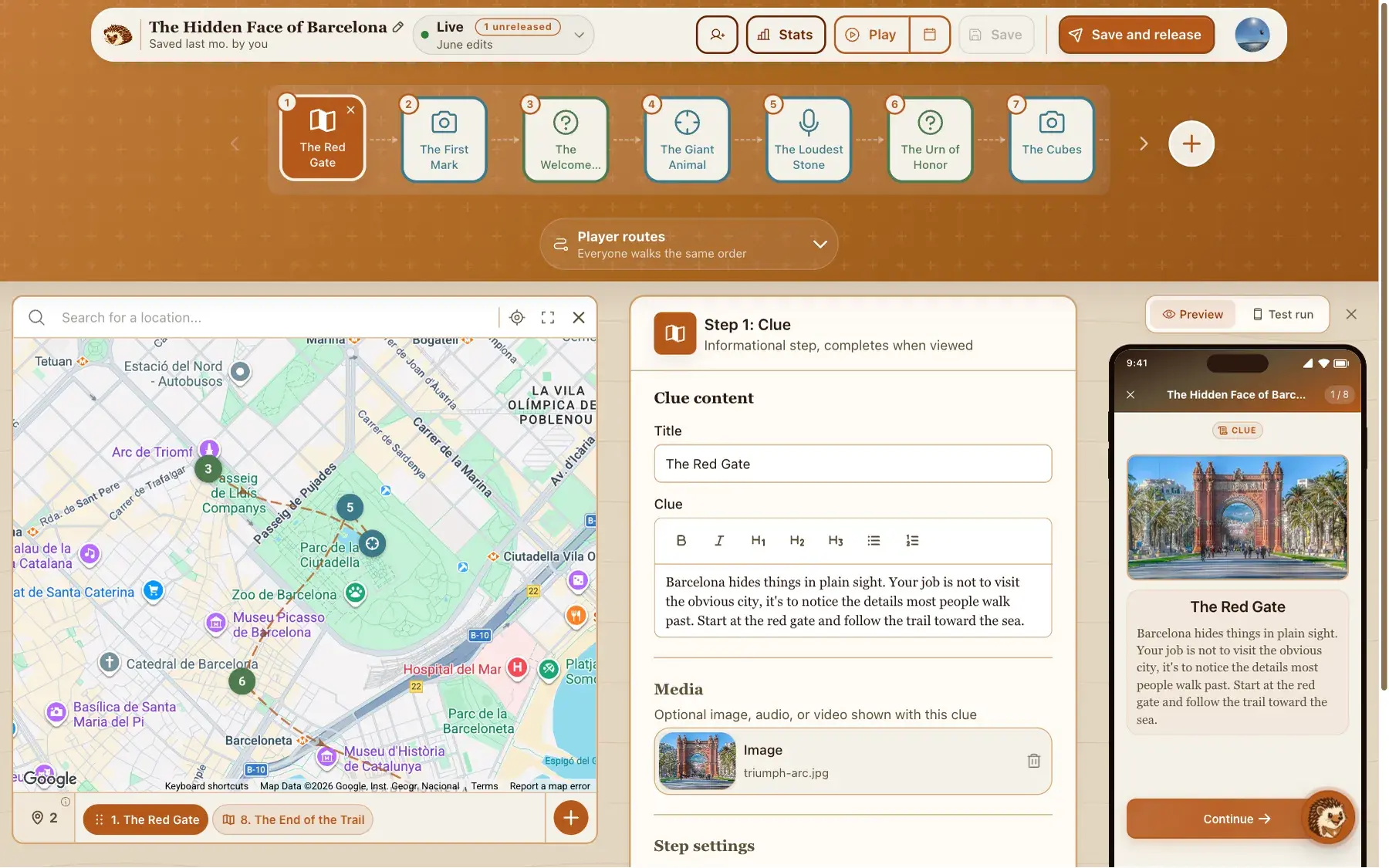Select The First Mark camera step
1389x868 pixels.
[x=444, y=140]
